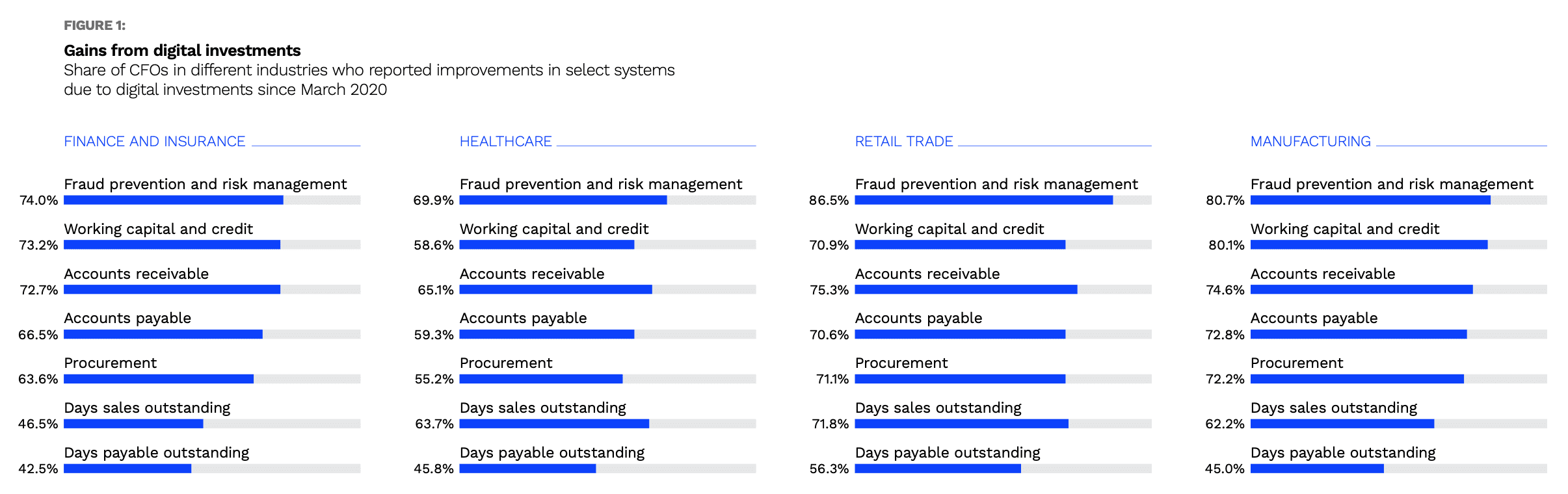Select the Healthcare section heading
Viewport: 1568px width, 494px height.
tap(505, 142)
